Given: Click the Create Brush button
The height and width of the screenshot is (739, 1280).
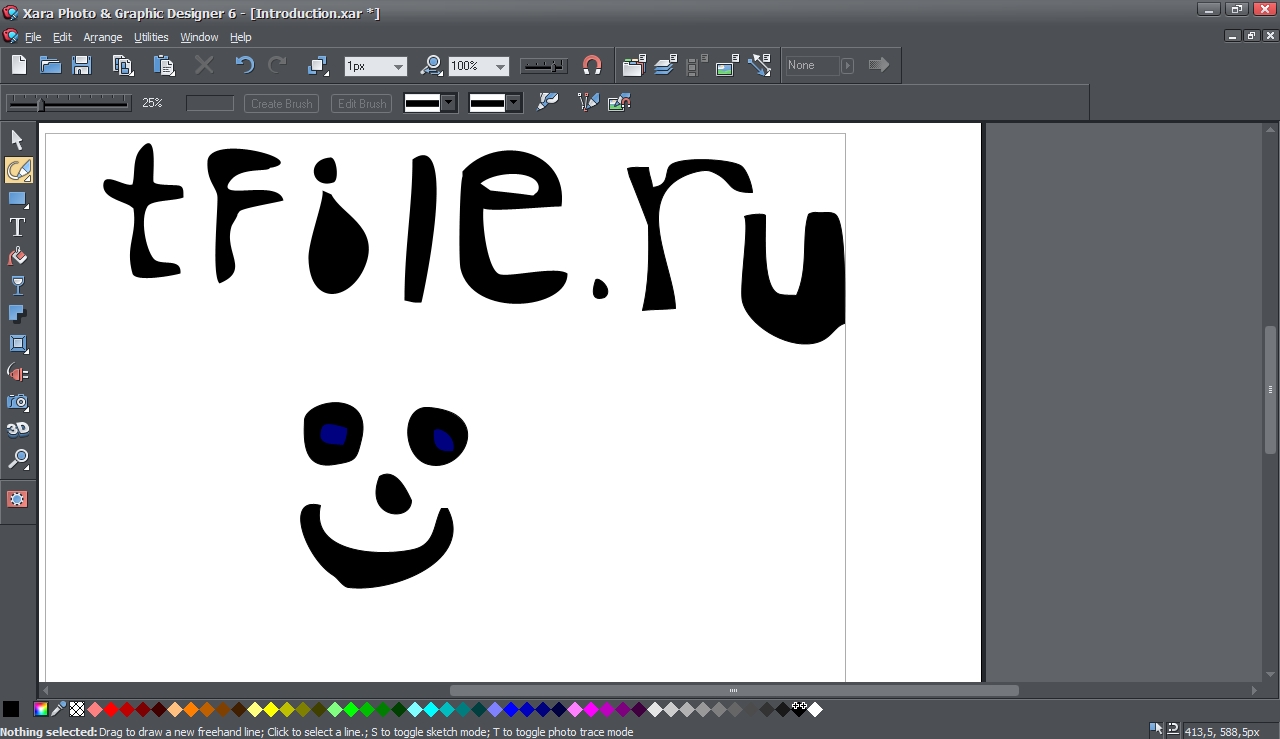Looking at the screenshot, I should click(x=281, y=103).
